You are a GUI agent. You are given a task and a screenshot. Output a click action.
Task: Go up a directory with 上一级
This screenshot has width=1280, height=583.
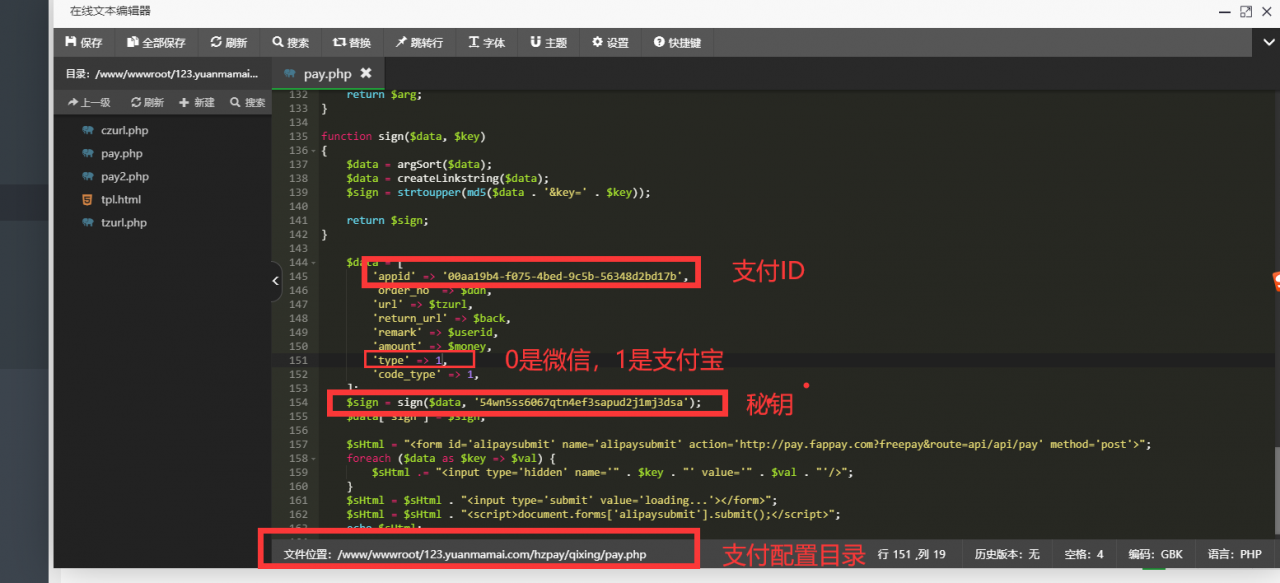coord(89,102)
